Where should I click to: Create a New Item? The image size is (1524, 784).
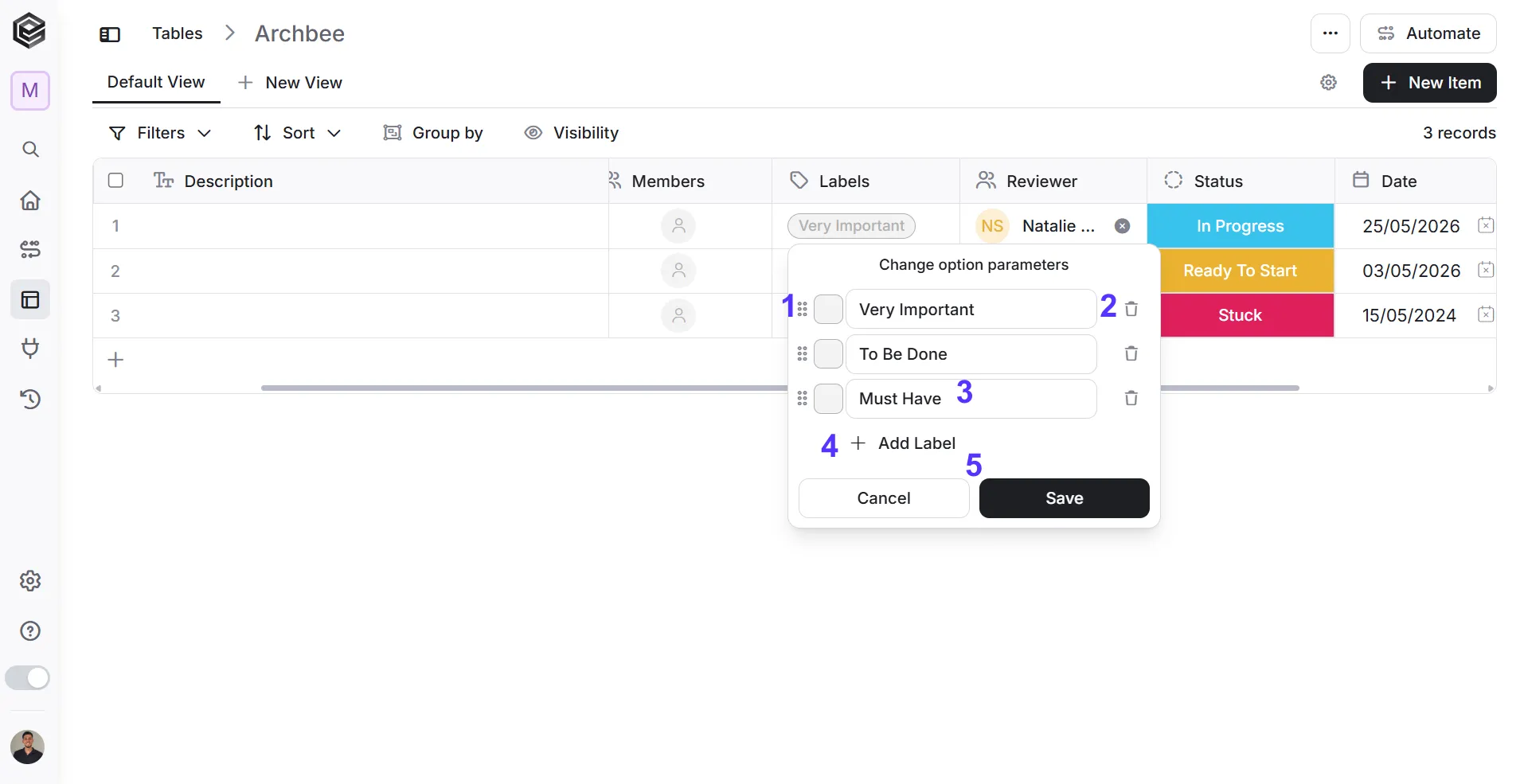tap(1429, 83)
